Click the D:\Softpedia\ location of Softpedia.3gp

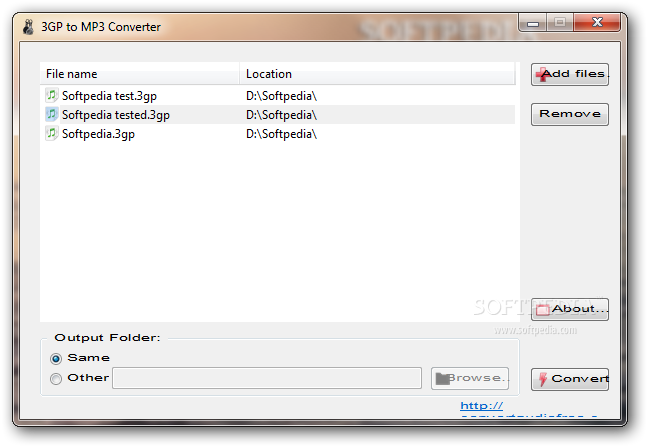point(281,134)
